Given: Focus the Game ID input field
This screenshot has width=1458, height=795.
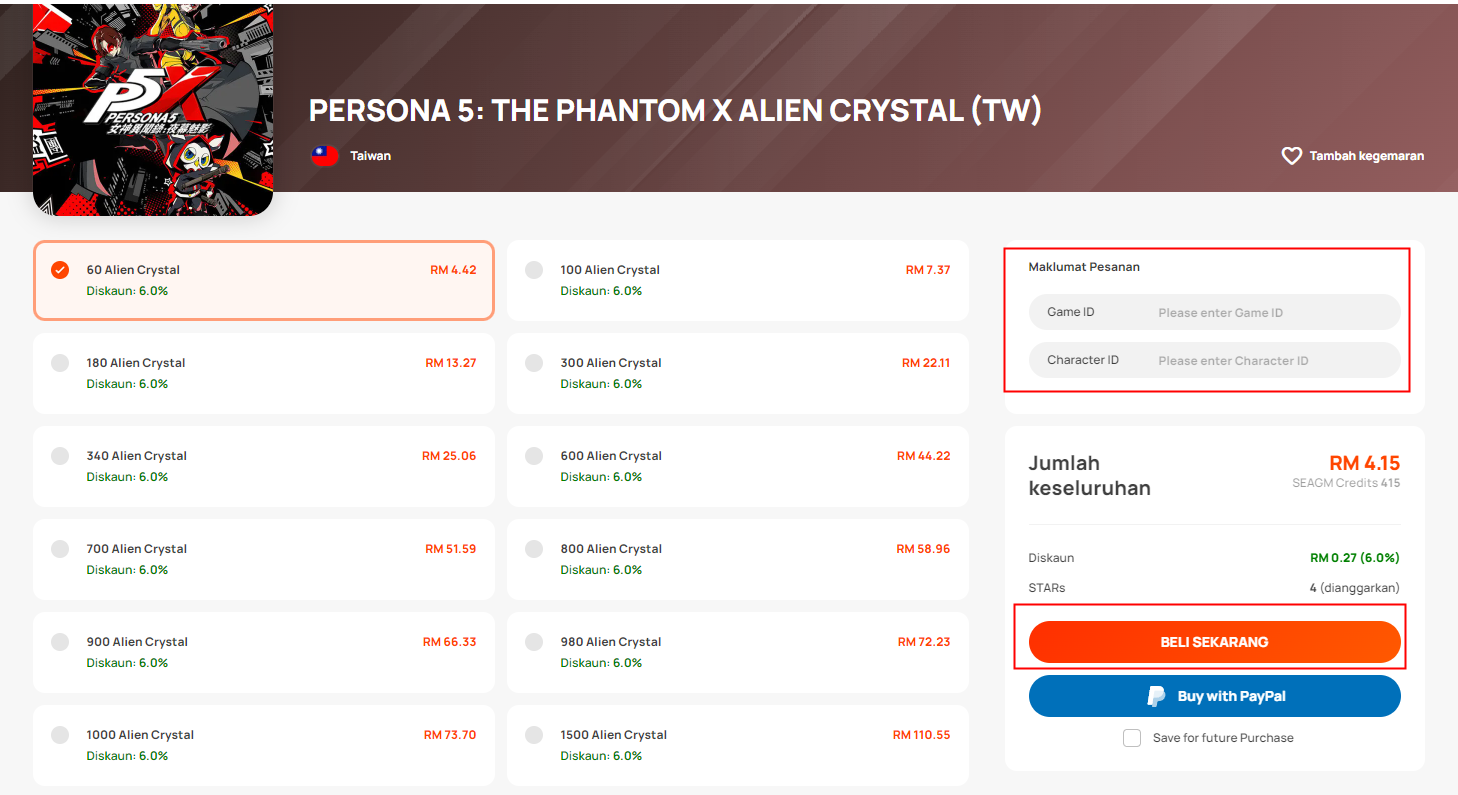Looking at the screenshot, I should [x=1214, y=312].
